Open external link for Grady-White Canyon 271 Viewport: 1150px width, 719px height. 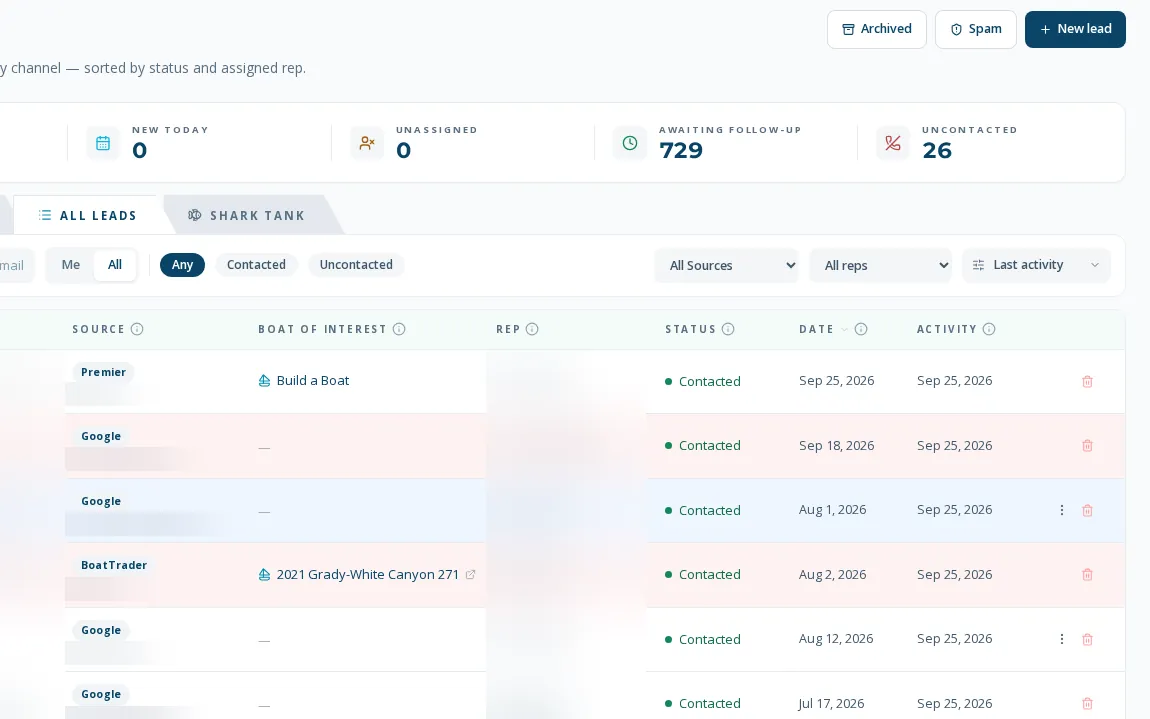point(471,574)
